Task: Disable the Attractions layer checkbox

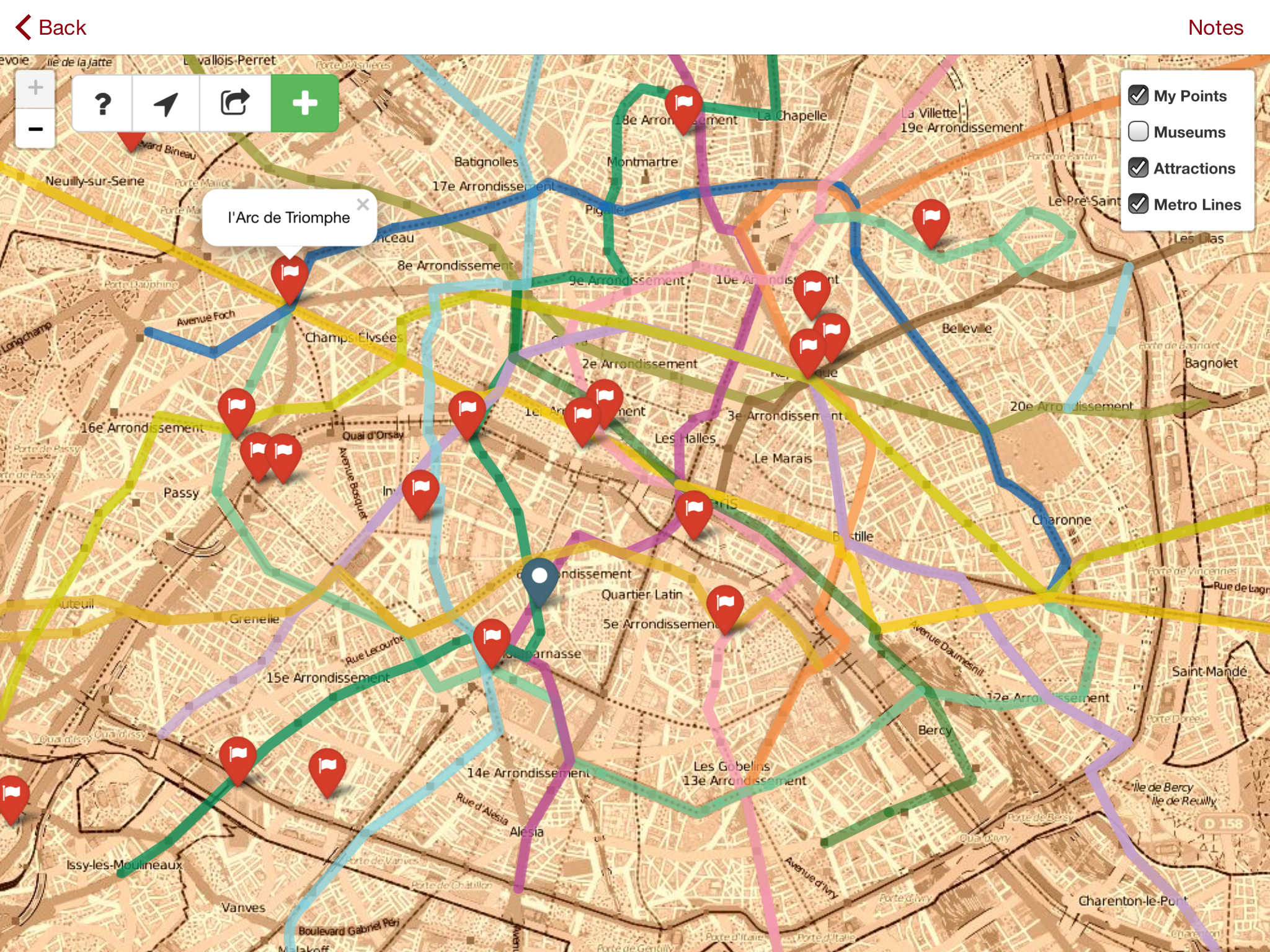Action: pyautogui.click(x=1138, y=168)
